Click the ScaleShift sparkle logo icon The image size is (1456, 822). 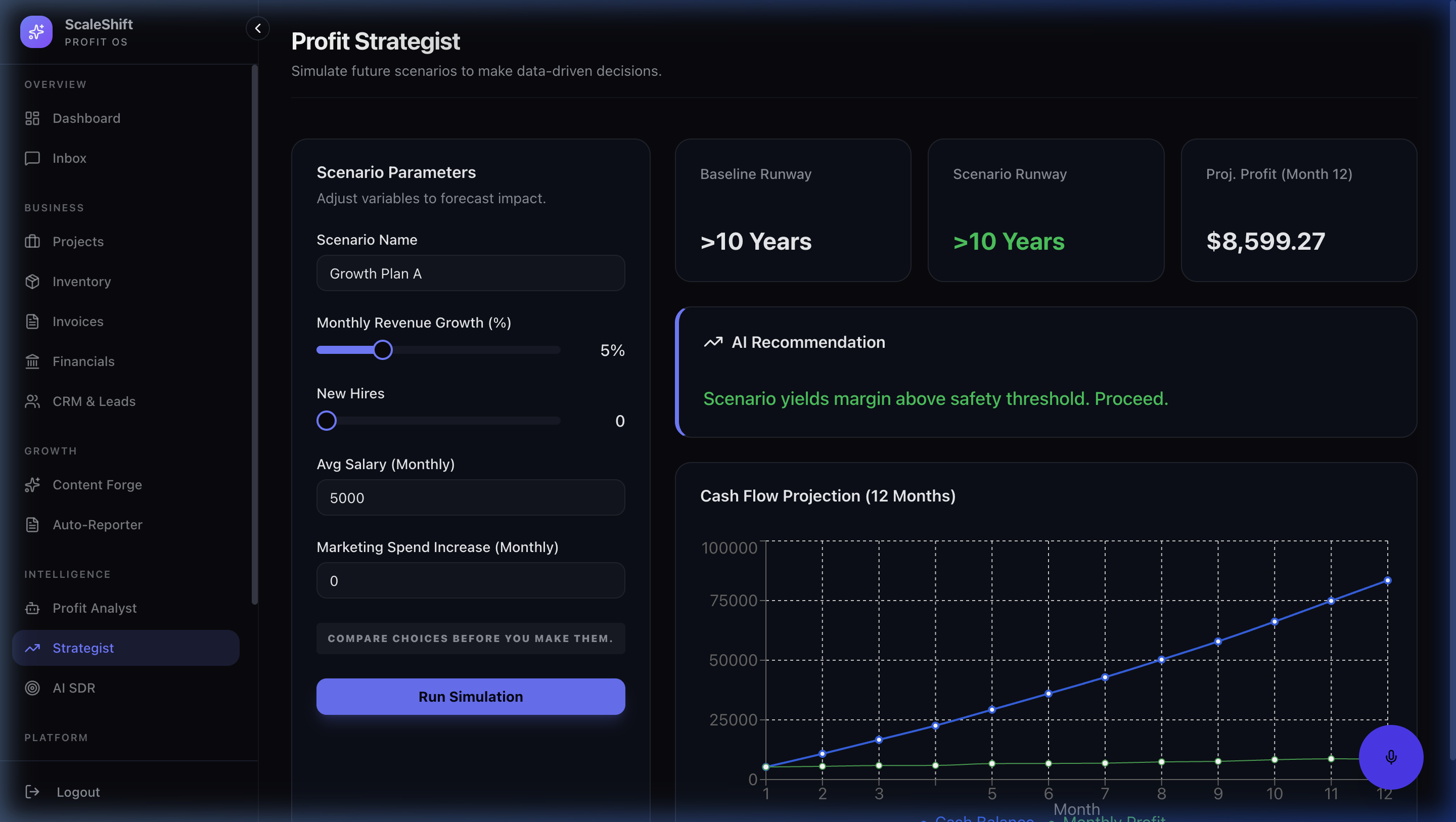pyautogui.click(x=36, y=32)
